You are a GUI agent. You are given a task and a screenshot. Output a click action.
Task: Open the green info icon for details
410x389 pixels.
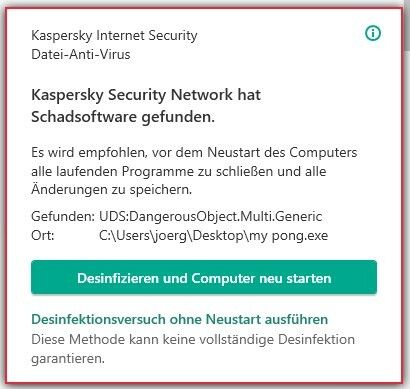click(373, 33)
